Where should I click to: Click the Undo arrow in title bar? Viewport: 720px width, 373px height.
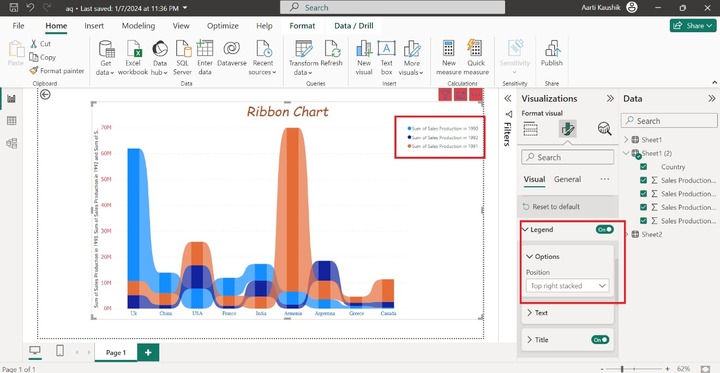[30, 7]
